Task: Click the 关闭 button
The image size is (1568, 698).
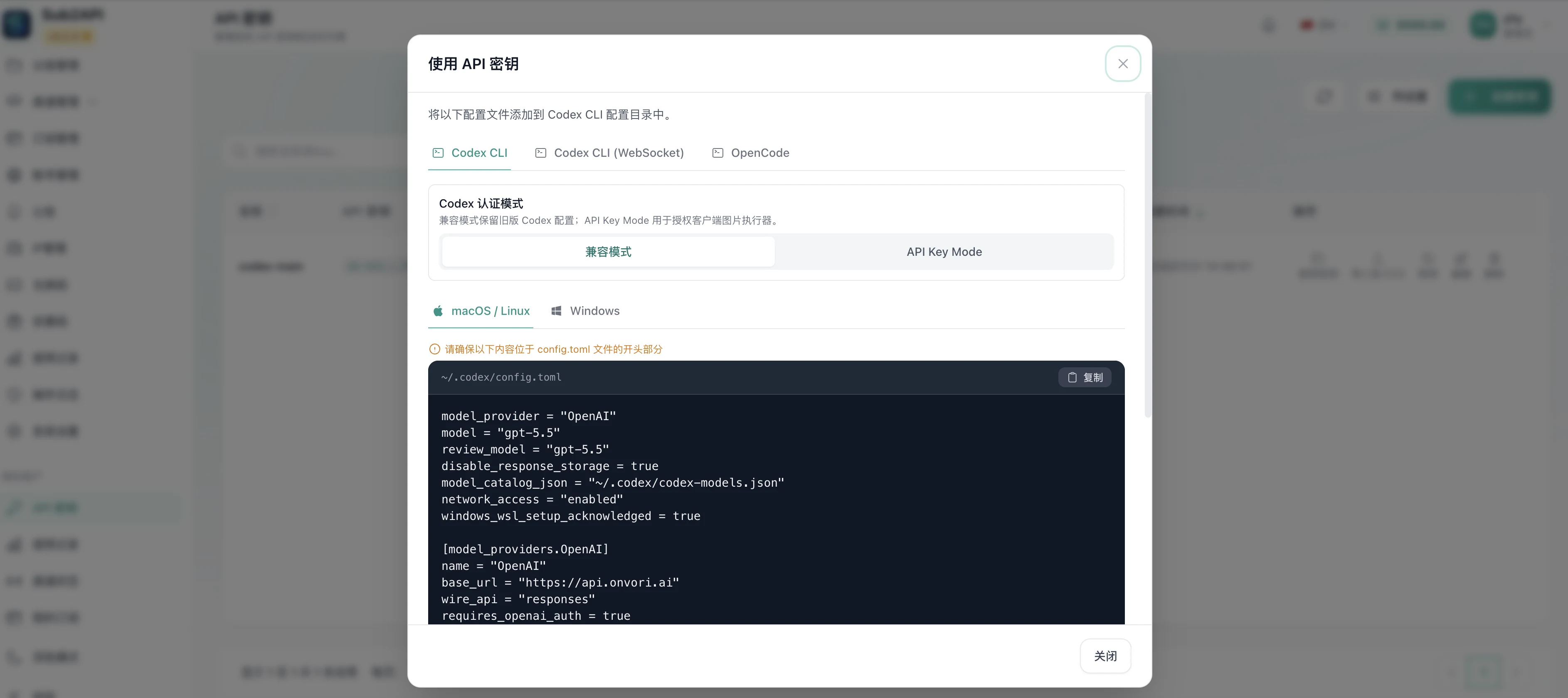Action: [1105, 656]
